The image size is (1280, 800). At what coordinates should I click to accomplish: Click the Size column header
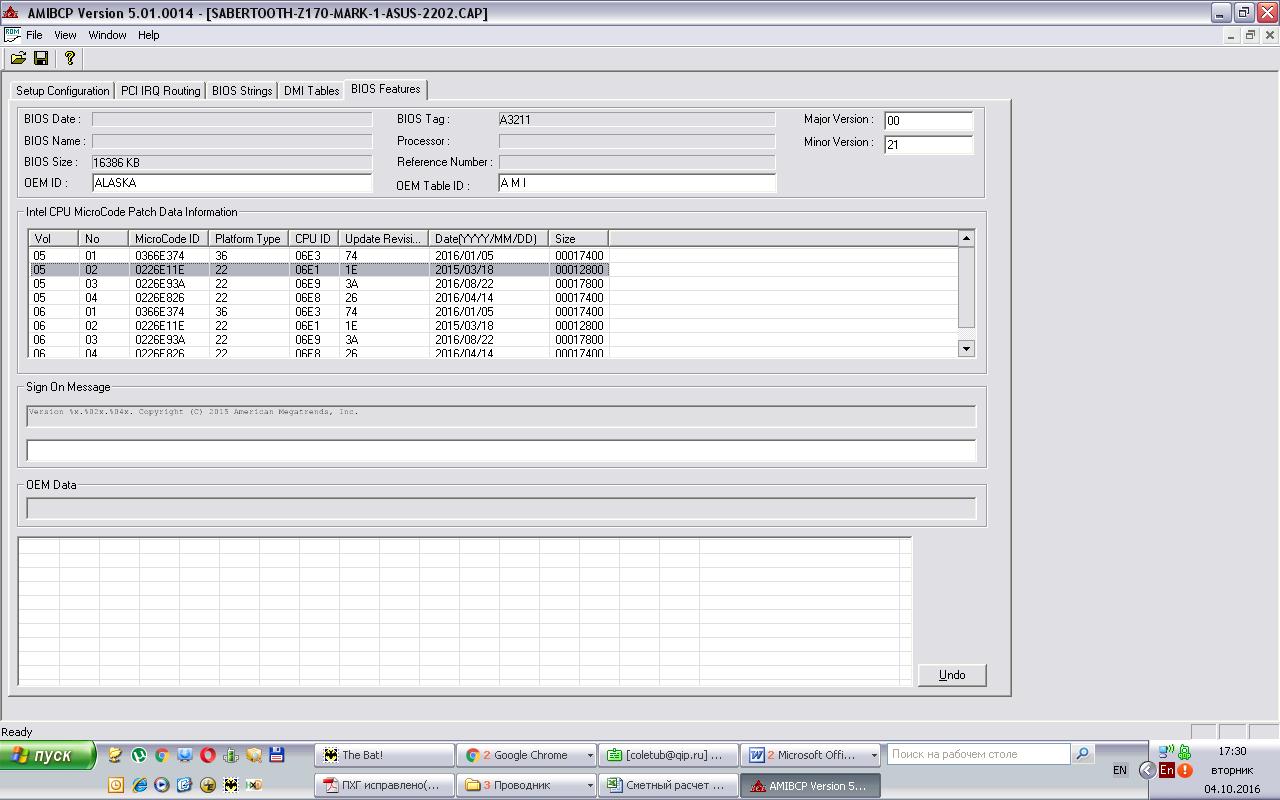coord(578,239)
